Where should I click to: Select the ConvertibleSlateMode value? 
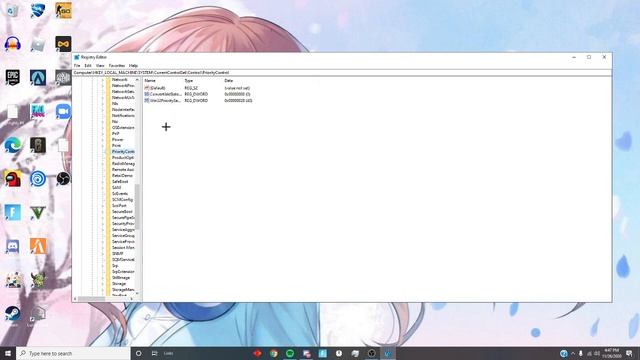[x=162, y=94]
